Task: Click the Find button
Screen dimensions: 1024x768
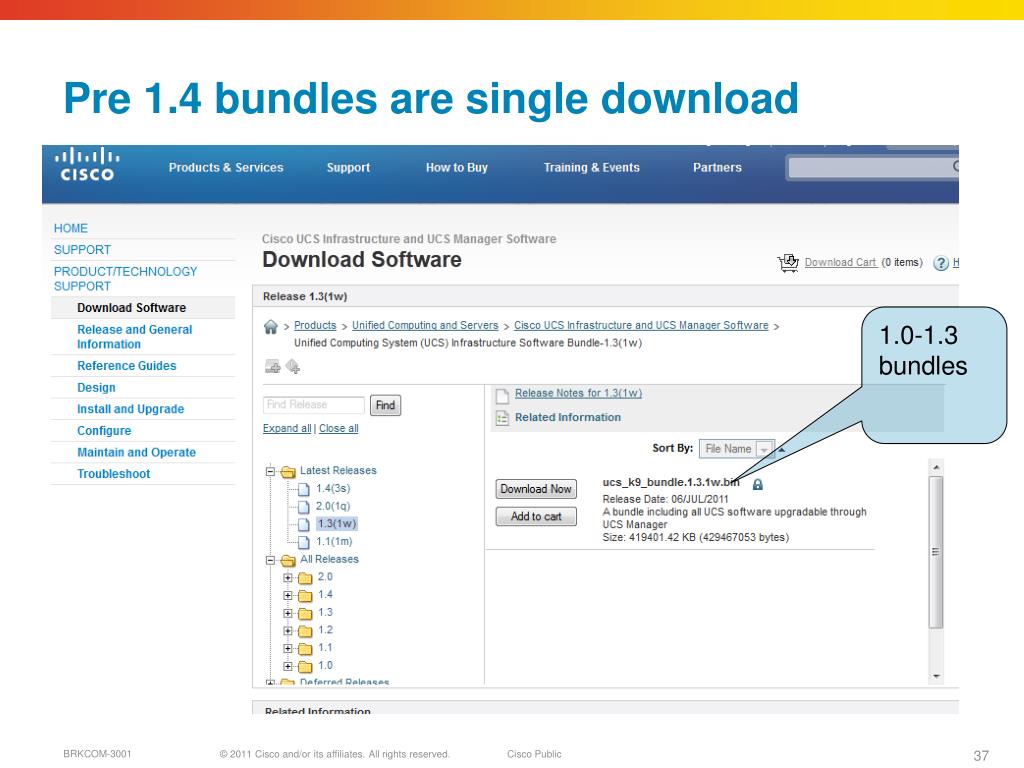Action: point(385,405)
